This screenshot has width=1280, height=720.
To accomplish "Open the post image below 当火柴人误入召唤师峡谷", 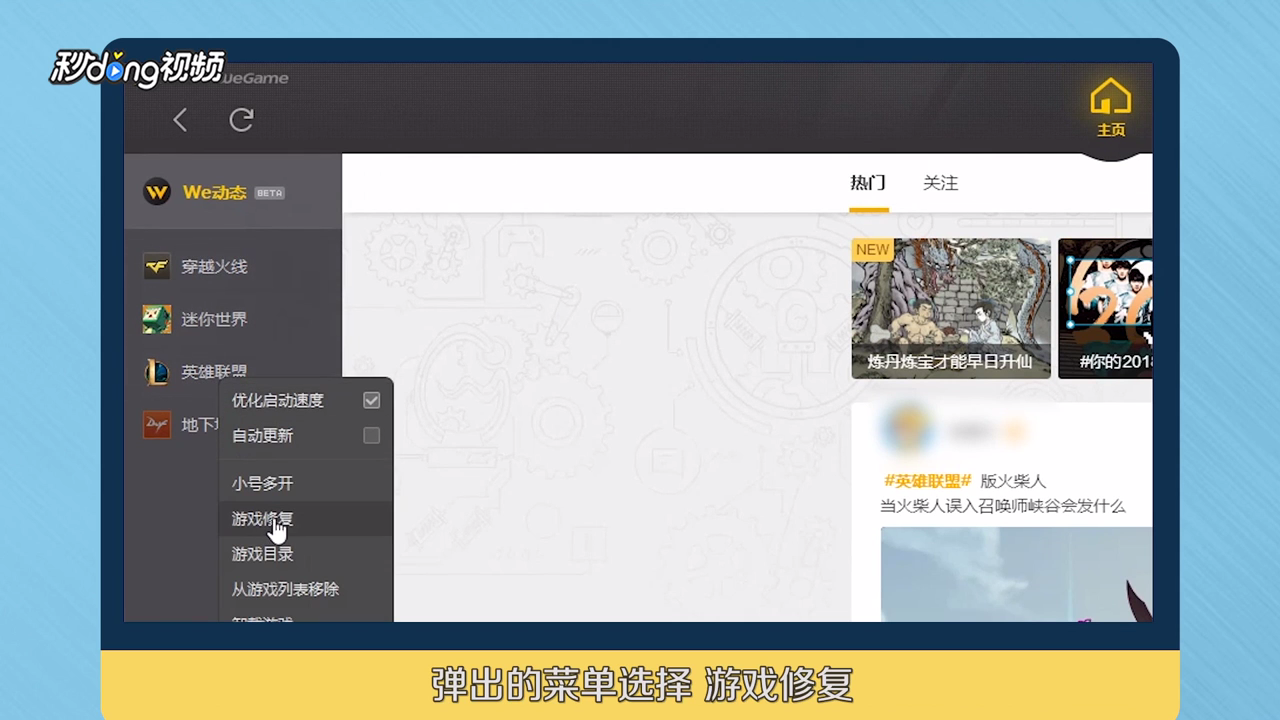I will tap(1016, 574).
